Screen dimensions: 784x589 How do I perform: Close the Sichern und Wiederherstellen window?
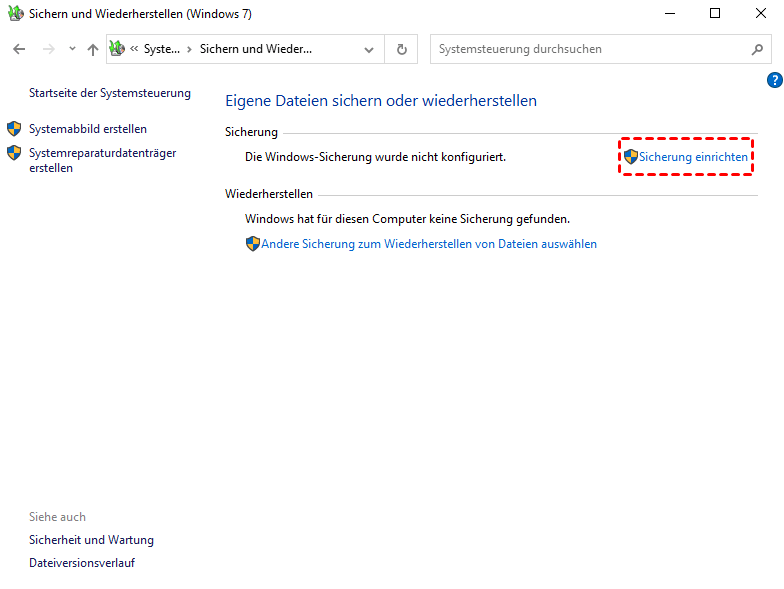[x=760, y=14]
